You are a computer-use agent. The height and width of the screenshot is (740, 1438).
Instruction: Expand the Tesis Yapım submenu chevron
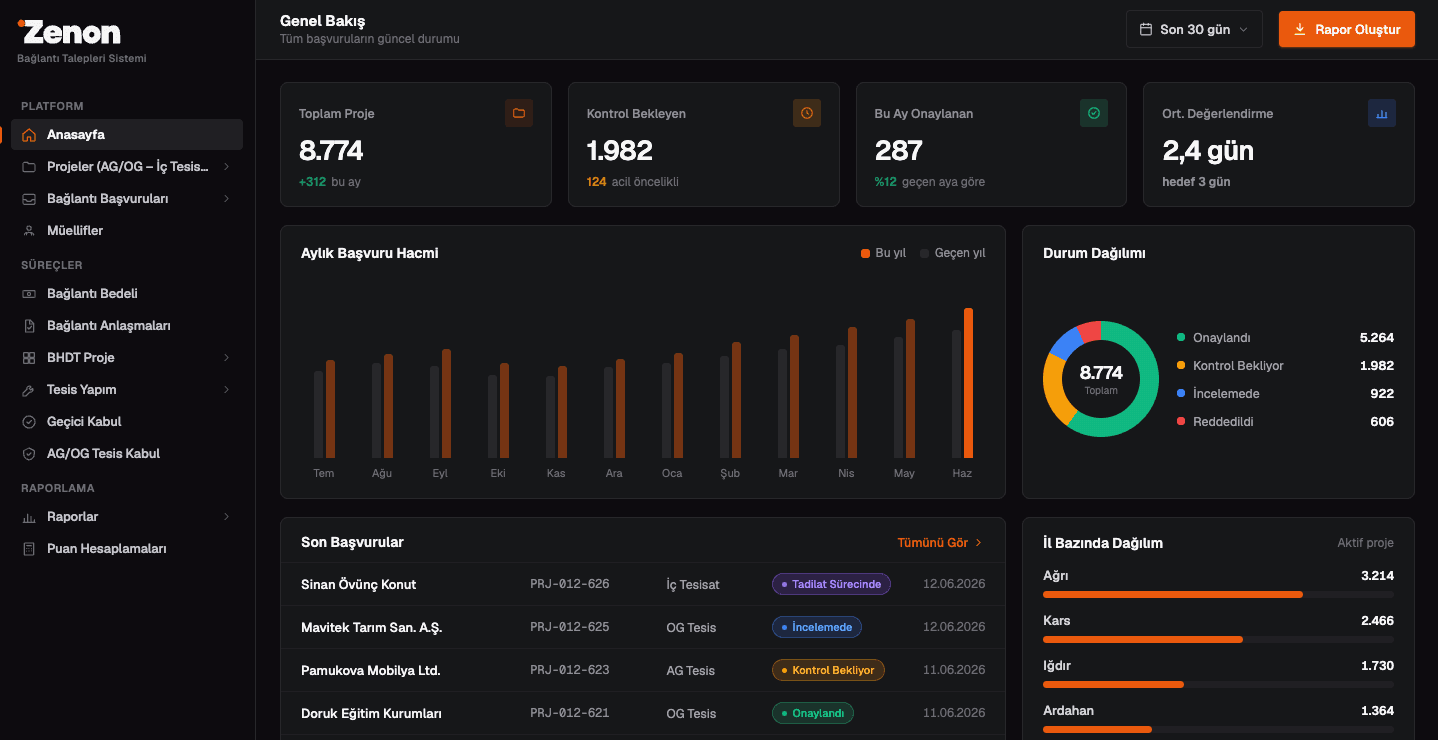point(227,390)
